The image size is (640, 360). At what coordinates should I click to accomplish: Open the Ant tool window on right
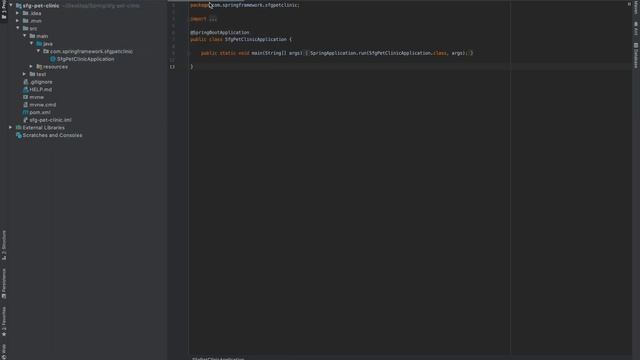pyautogui.click(x=636, y=28)
